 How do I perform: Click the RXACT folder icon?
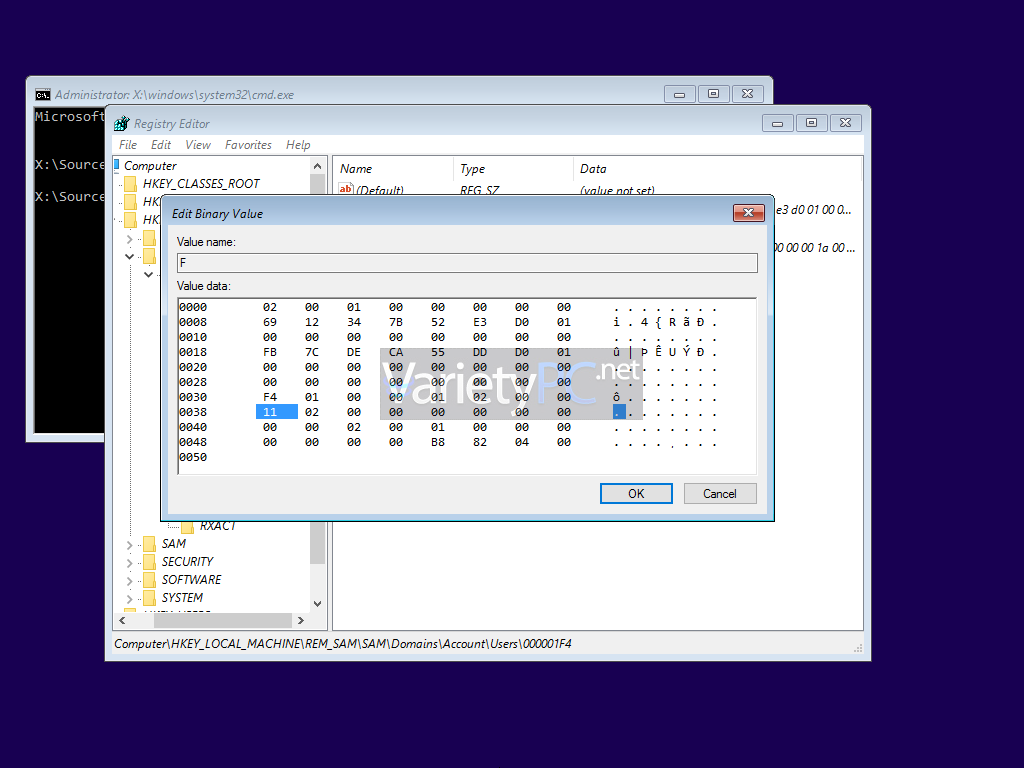pyautogui.click(x=187, y=527)
